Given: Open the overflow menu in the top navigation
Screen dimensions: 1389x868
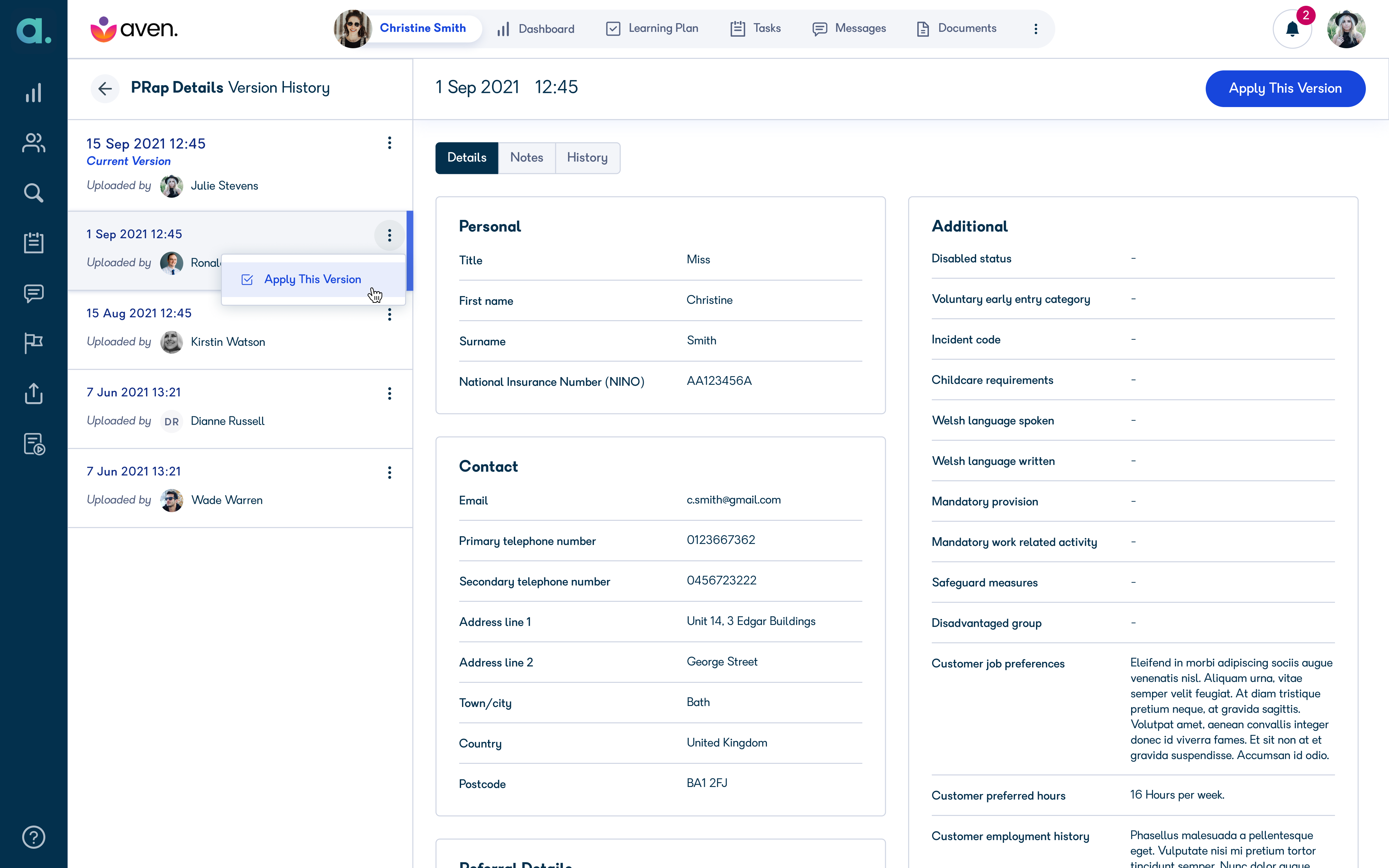Looking at the screenshot, I should coord(1036,28).
